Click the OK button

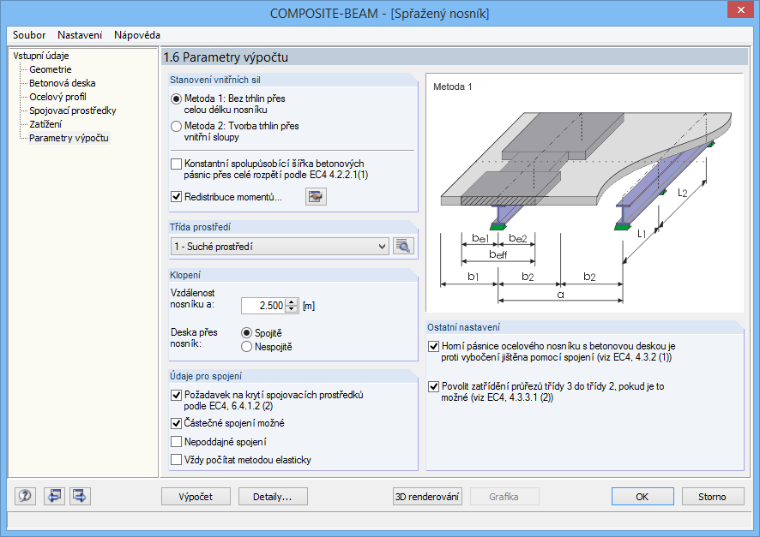point(642,496)
